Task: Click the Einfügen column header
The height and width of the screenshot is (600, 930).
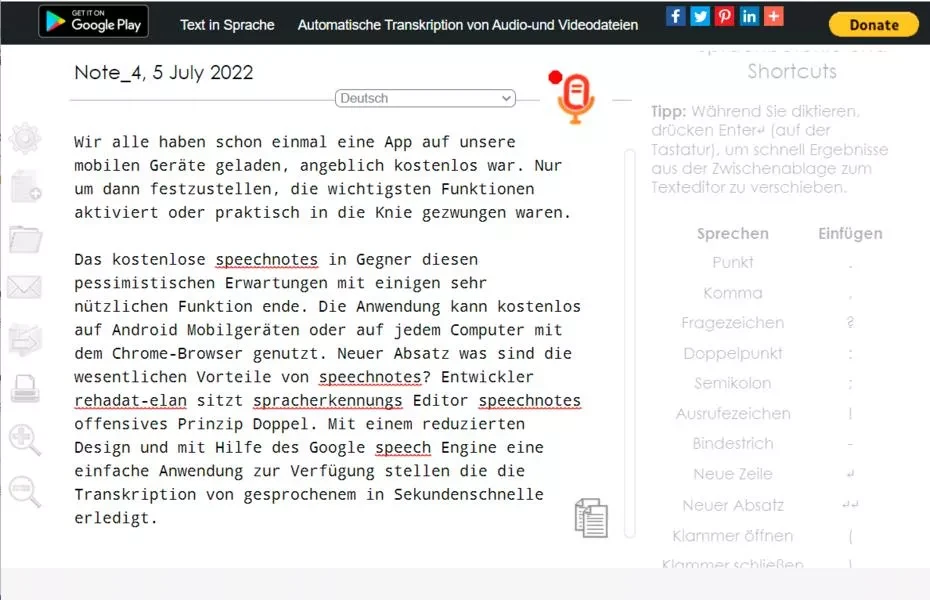Action: coord(850,234)
